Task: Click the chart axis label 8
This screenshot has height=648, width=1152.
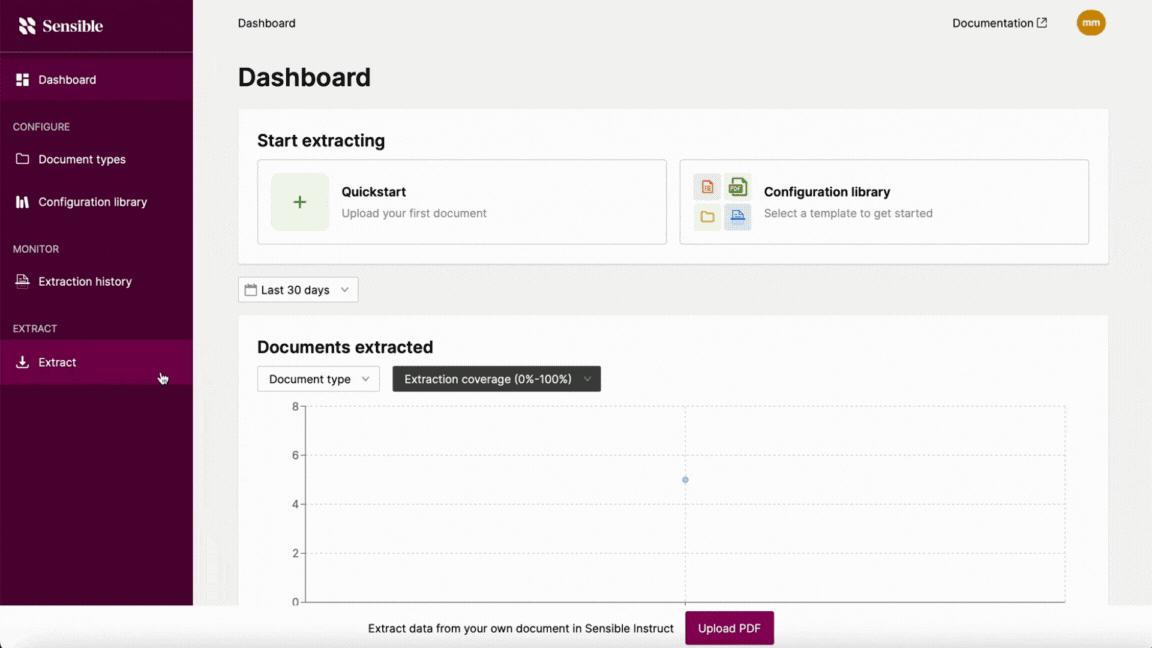Action: click(295, 406)
